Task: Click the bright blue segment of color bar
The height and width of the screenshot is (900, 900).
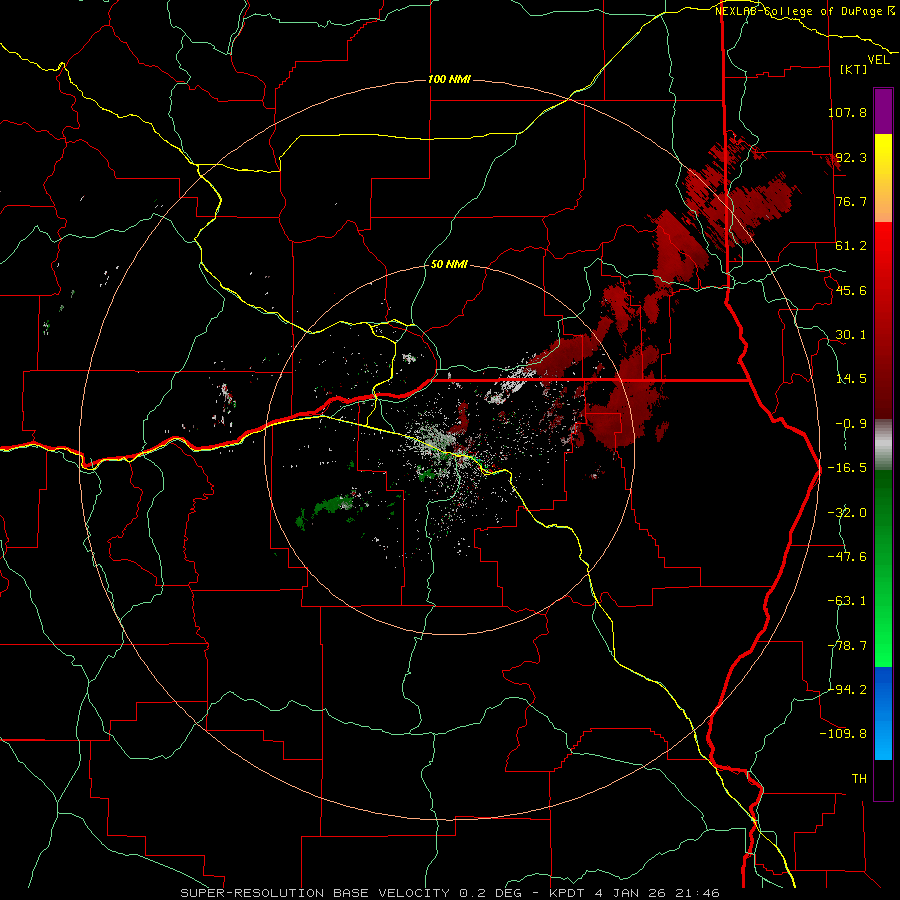Action: pyautogui.click(x=883, y=713)
